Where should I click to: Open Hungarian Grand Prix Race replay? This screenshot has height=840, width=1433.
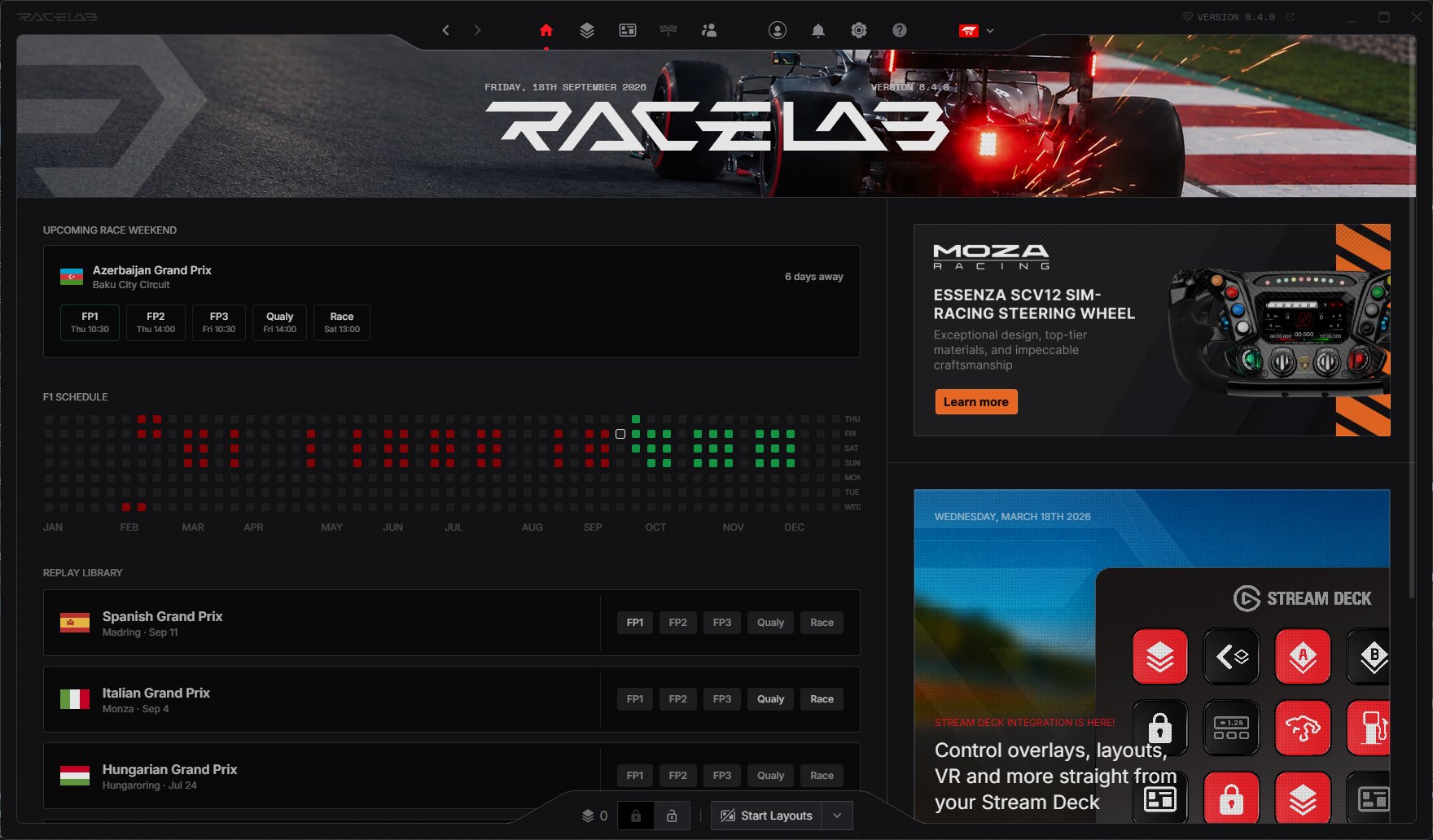[822, 776]
